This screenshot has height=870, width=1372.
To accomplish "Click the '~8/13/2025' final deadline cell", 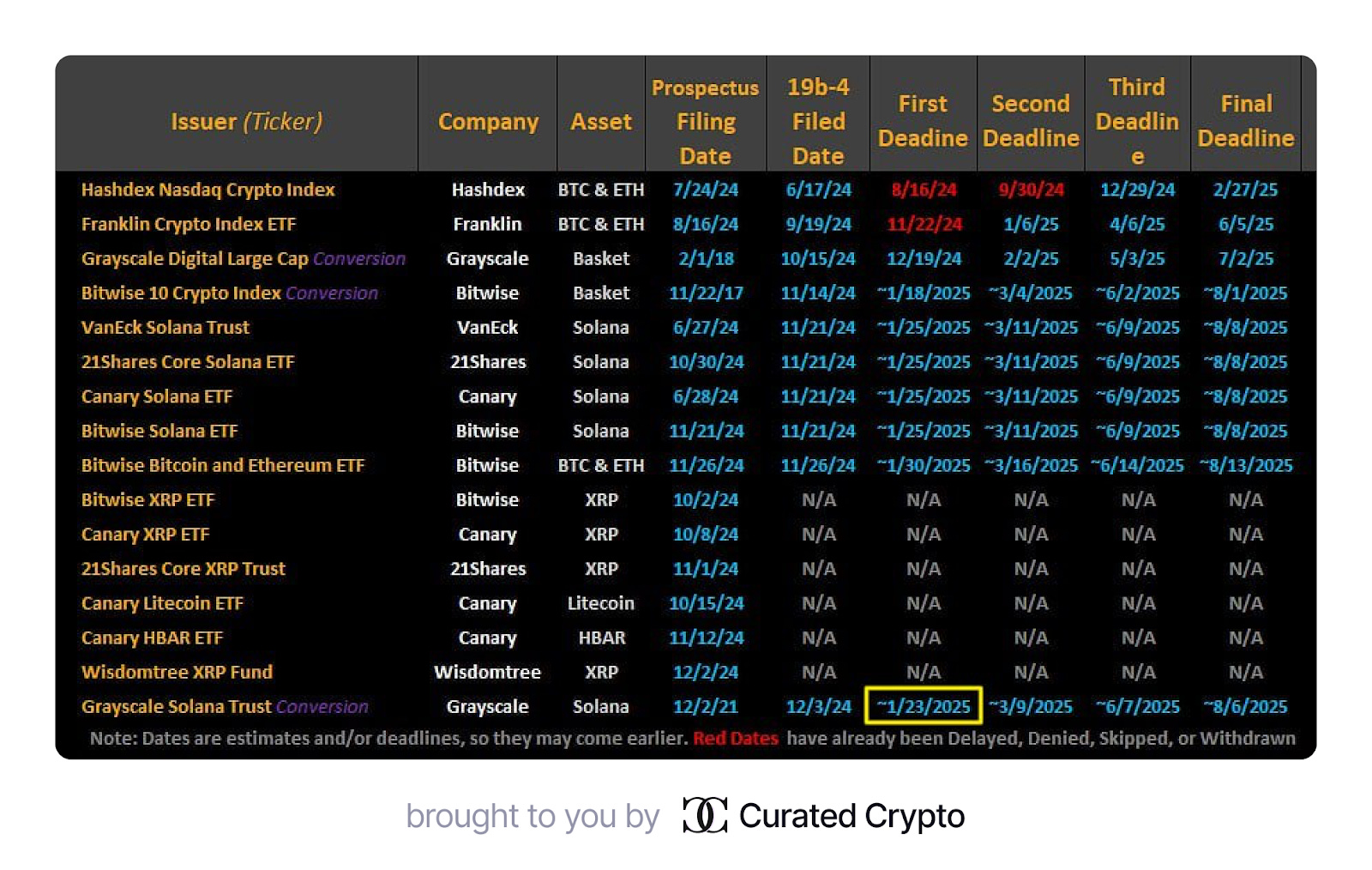I will pyautogui.click(x=1245, y=465).
